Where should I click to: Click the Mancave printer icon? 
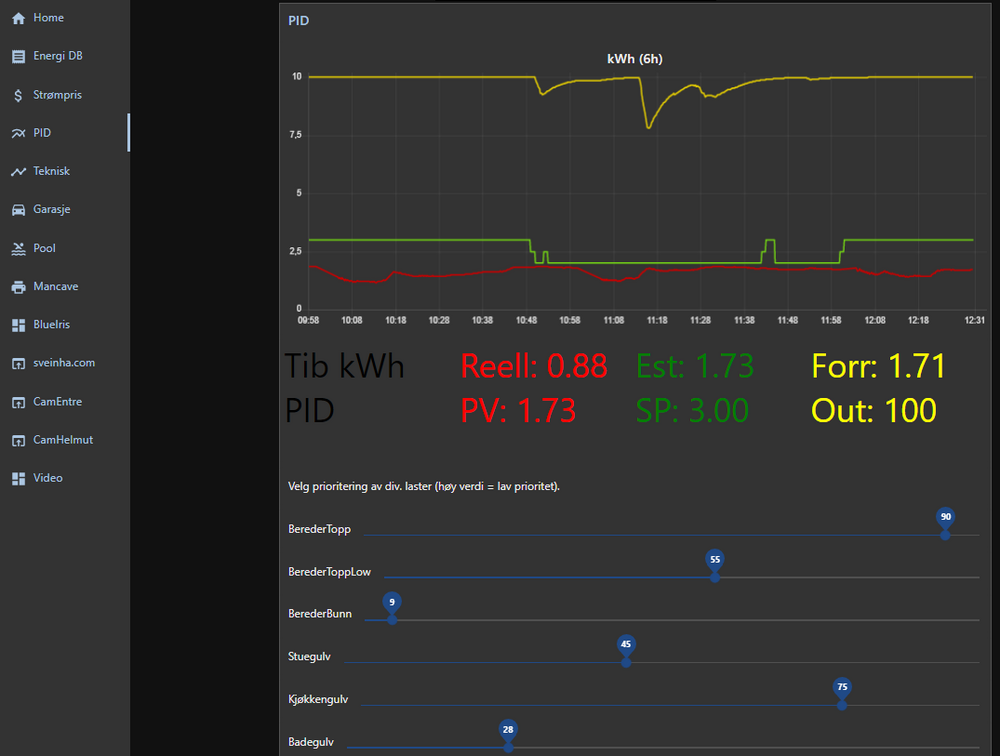coord(18,287)
